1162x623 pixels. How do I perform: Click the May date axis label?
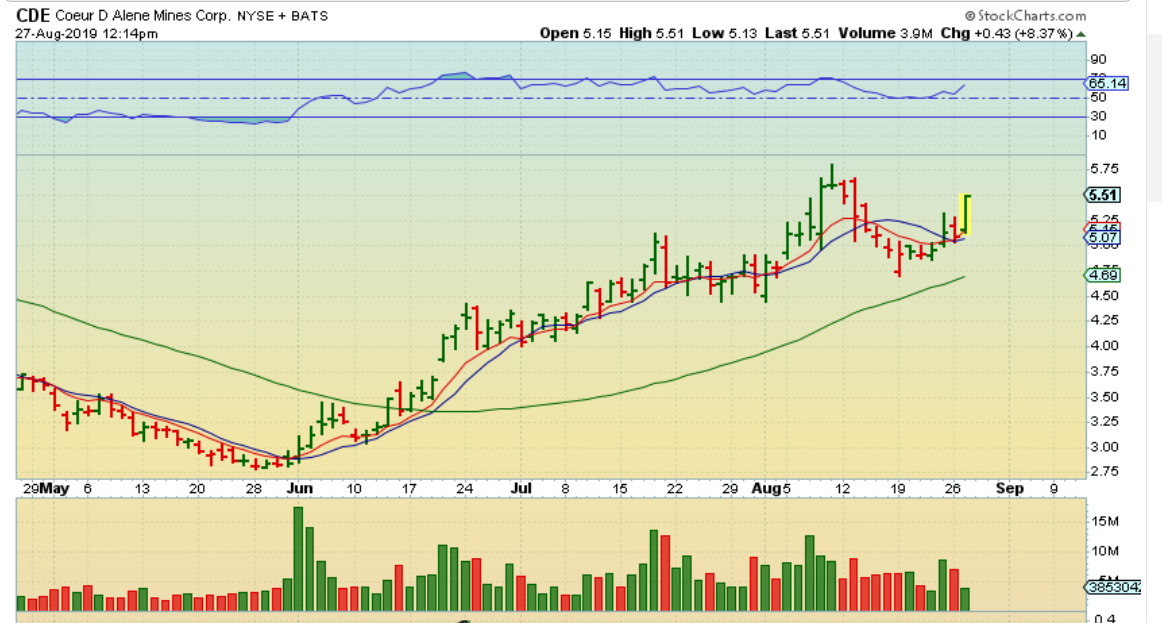tap(55, 489)
